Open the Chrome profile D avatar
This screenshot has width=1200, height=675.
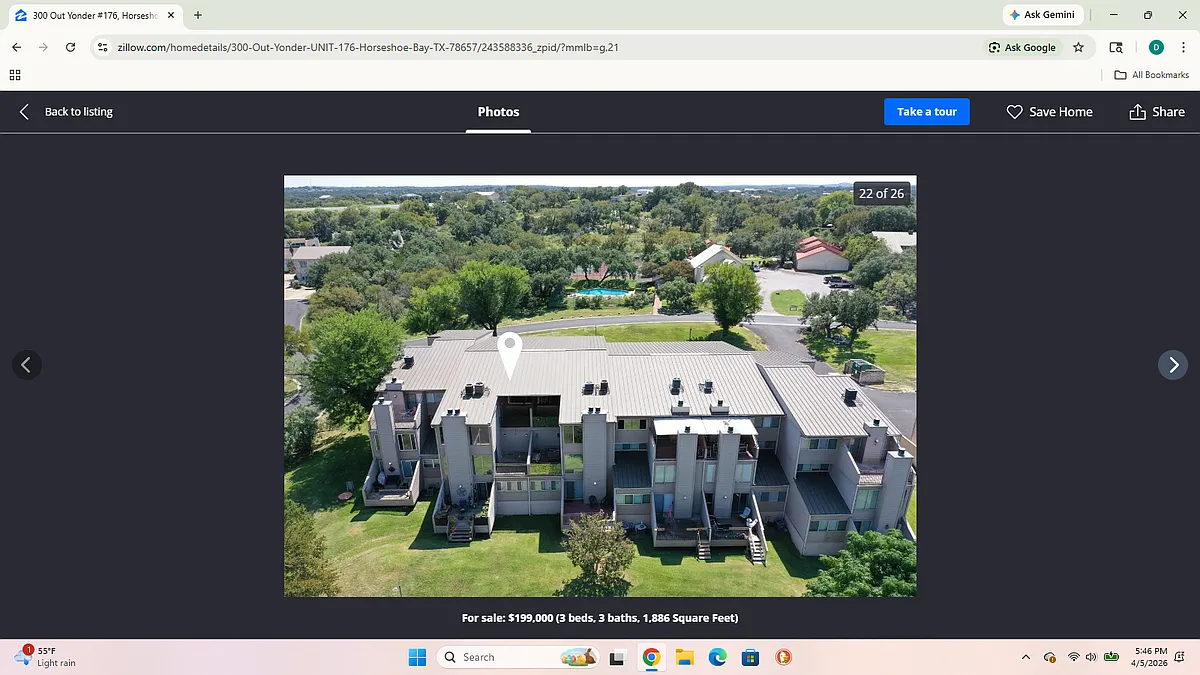coord(1156,47)
